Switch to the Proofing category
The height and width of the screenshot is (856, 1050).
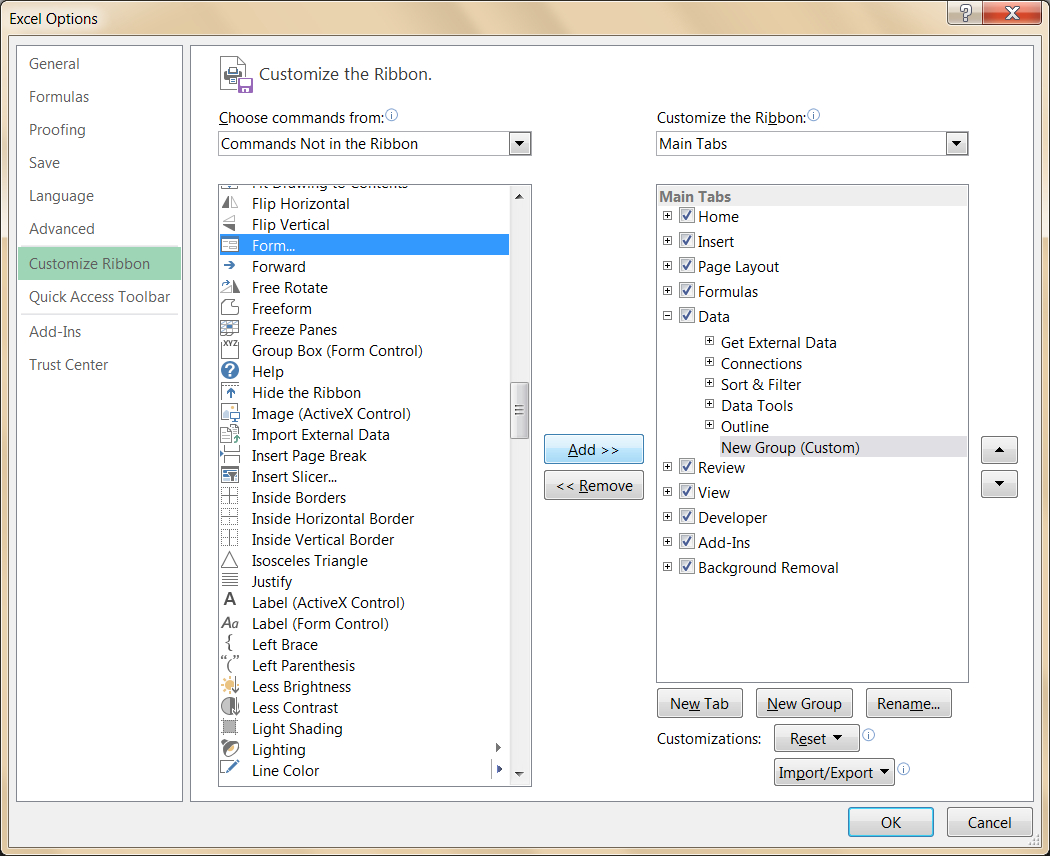[x=57, y=129]
